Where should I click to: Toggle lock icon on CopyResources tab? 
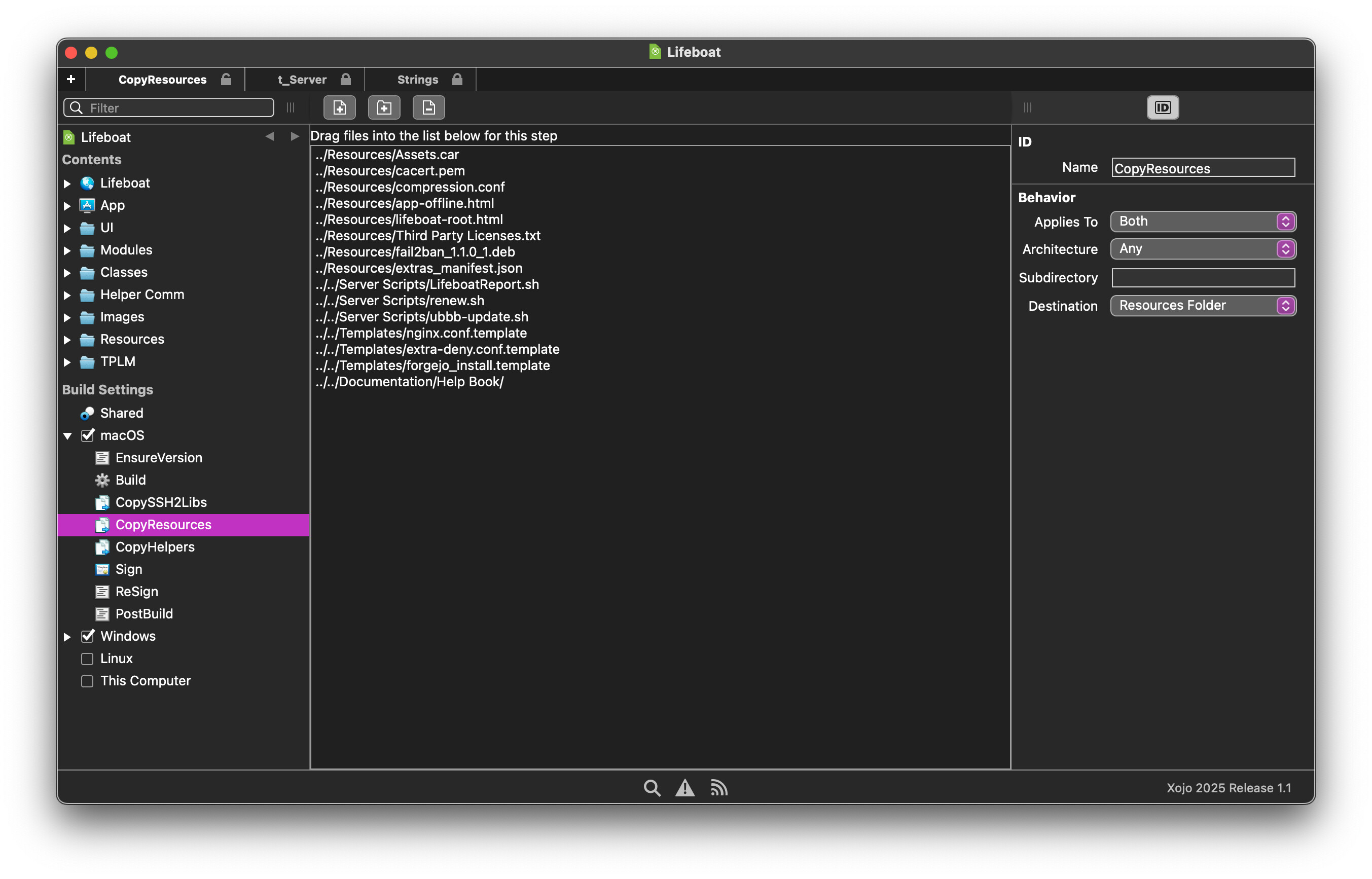point(226,80)
